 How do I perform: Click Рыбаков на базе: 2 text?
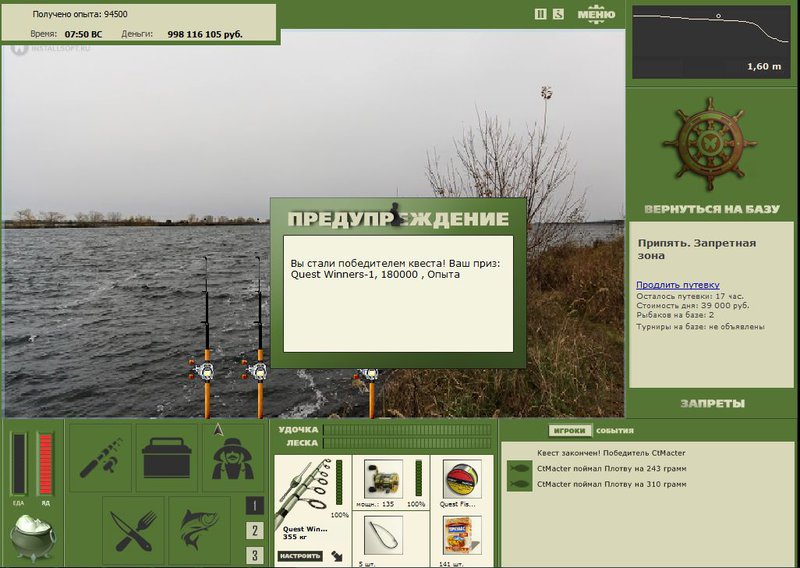pyautogui.click(x=675, y=315)
